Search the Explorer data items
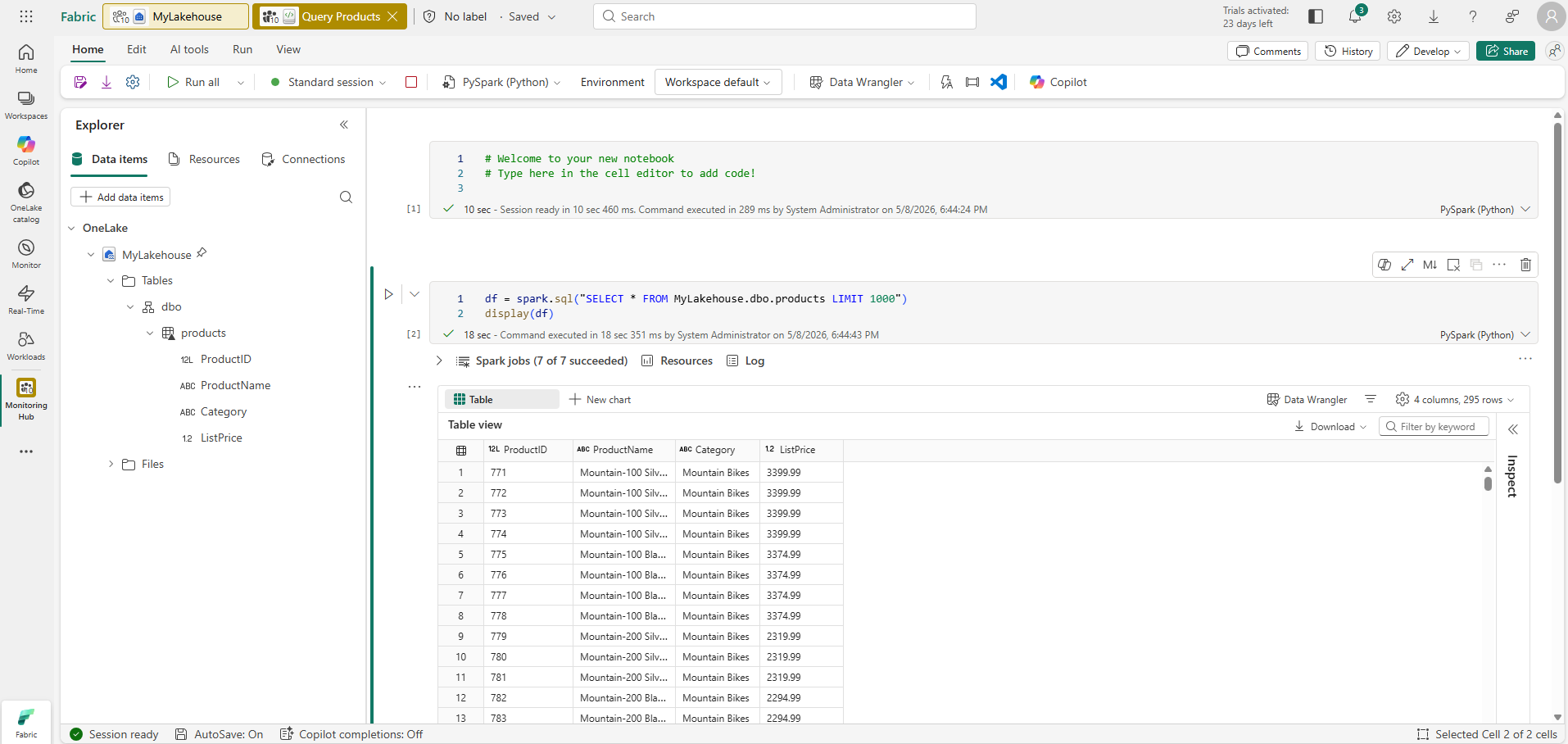 pos(346,197)
